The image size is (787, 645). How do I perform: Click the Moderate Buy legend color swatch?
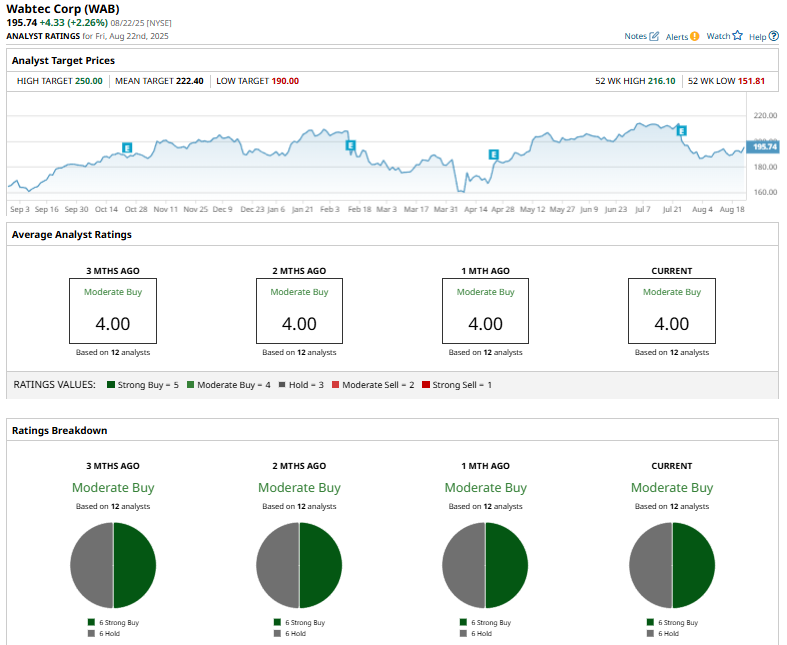point(190,384)
